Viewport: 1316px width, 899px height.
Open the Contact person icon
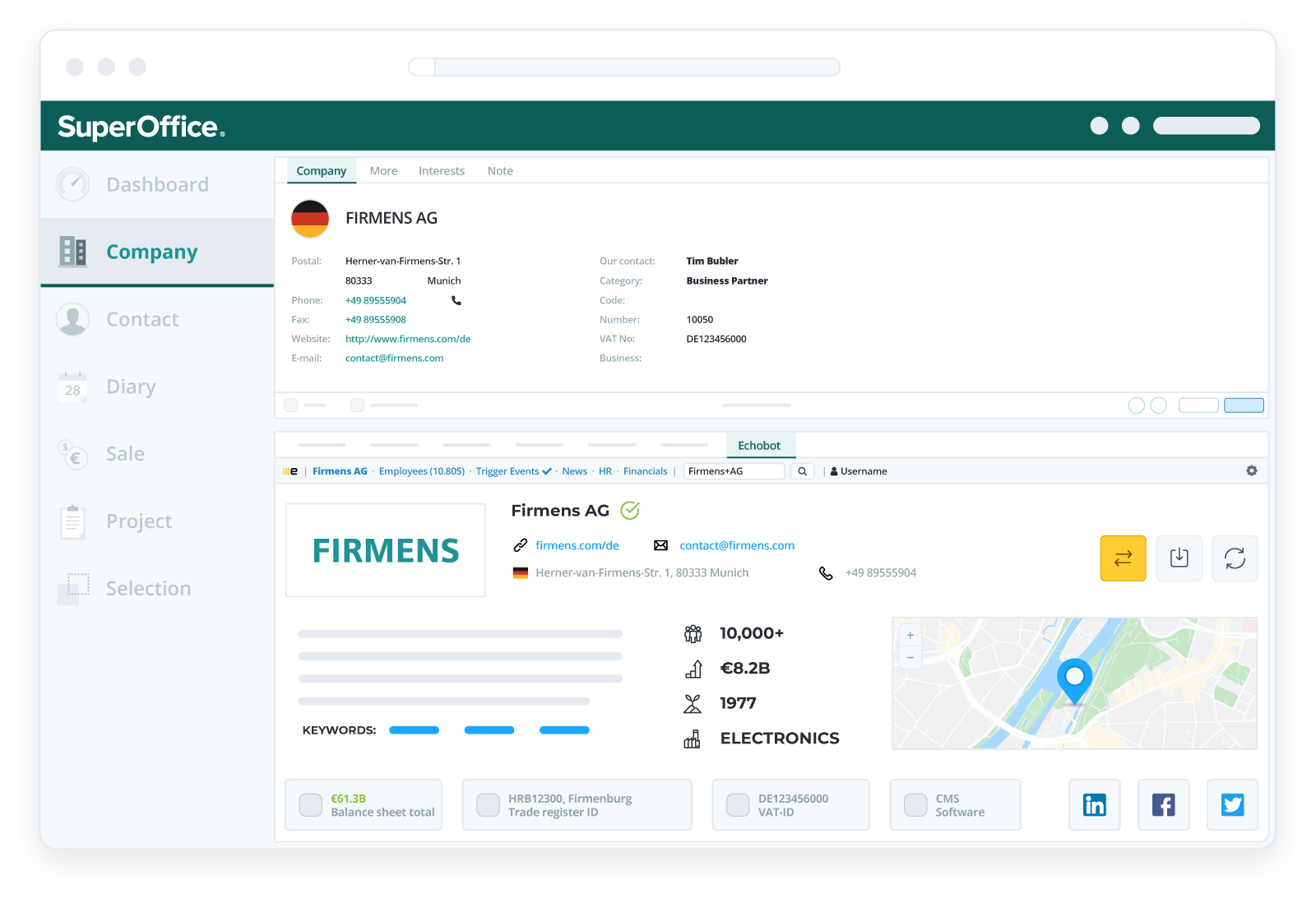[73, 319]
